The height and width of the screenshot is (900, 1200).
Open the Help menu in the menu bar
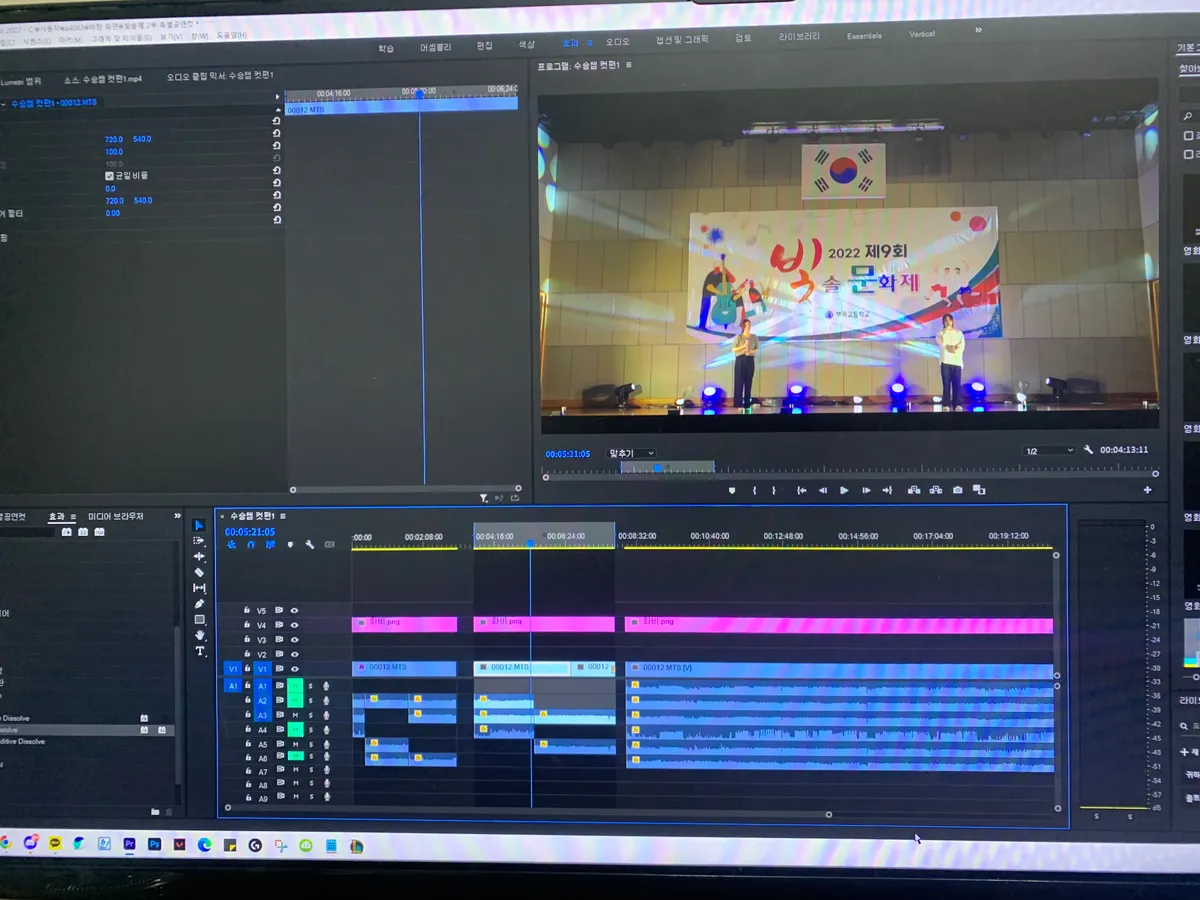click(x=231, y=35)
